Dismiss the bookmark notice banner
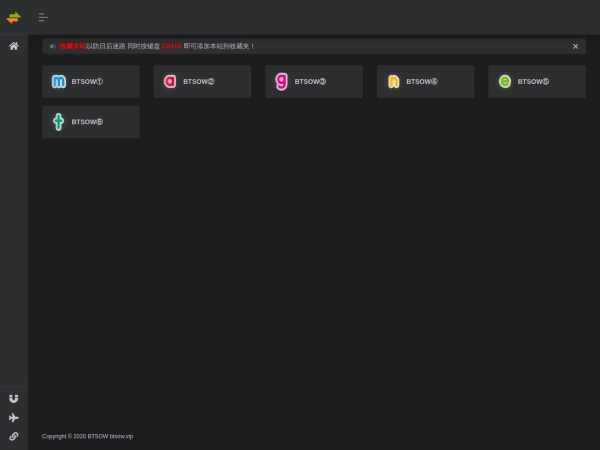 click(x=575, y=46)
